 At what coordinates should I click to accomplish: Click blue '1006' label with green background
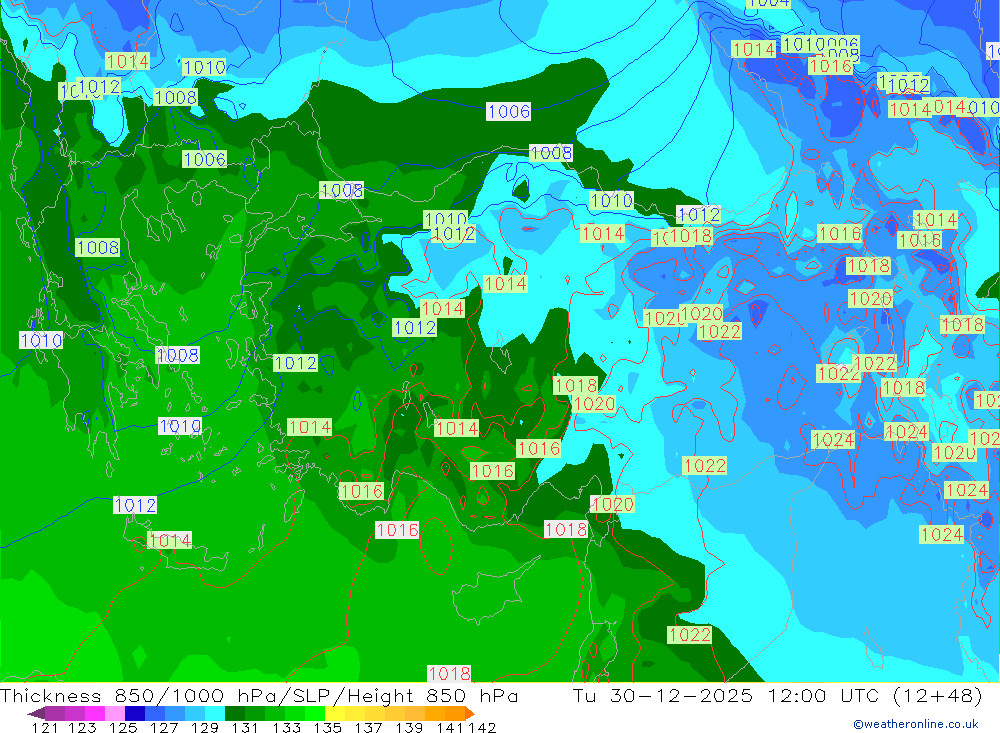(204, 159)
